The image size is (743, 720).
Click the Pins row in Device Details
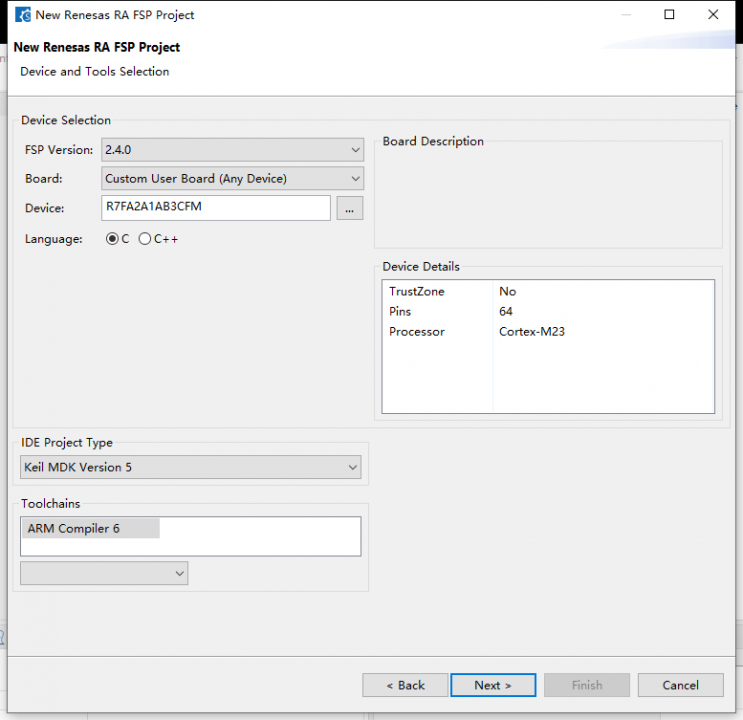(x=548, y=311)
